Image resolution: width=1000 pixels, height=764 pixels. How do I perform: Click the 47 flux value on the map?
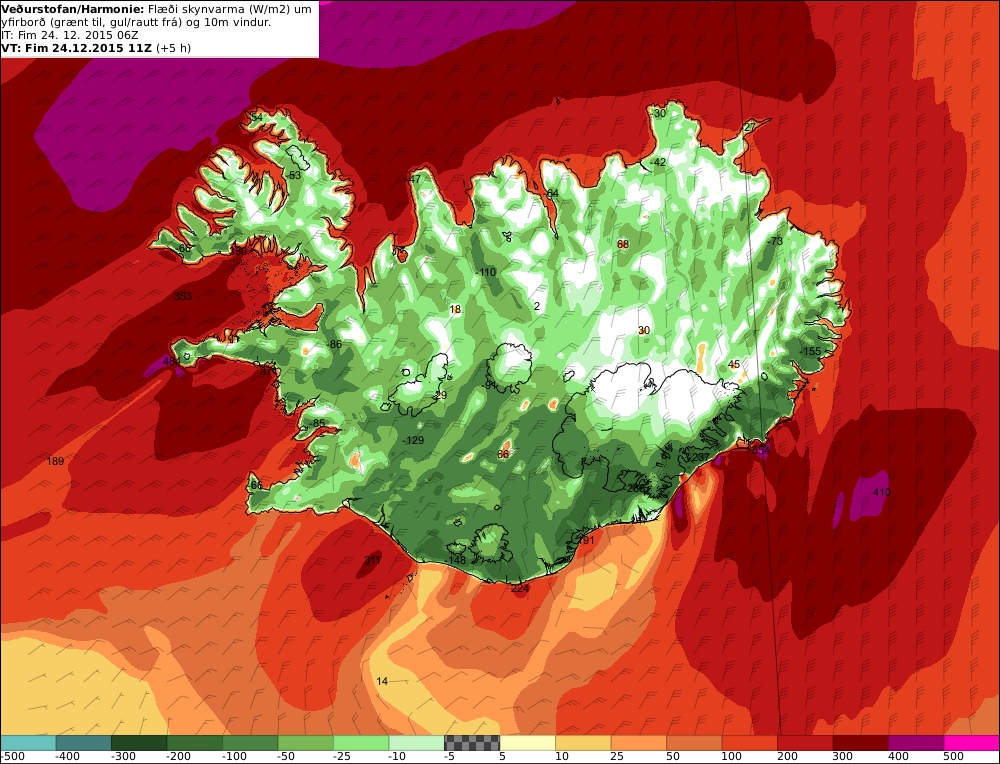click(x=415, y=179)
